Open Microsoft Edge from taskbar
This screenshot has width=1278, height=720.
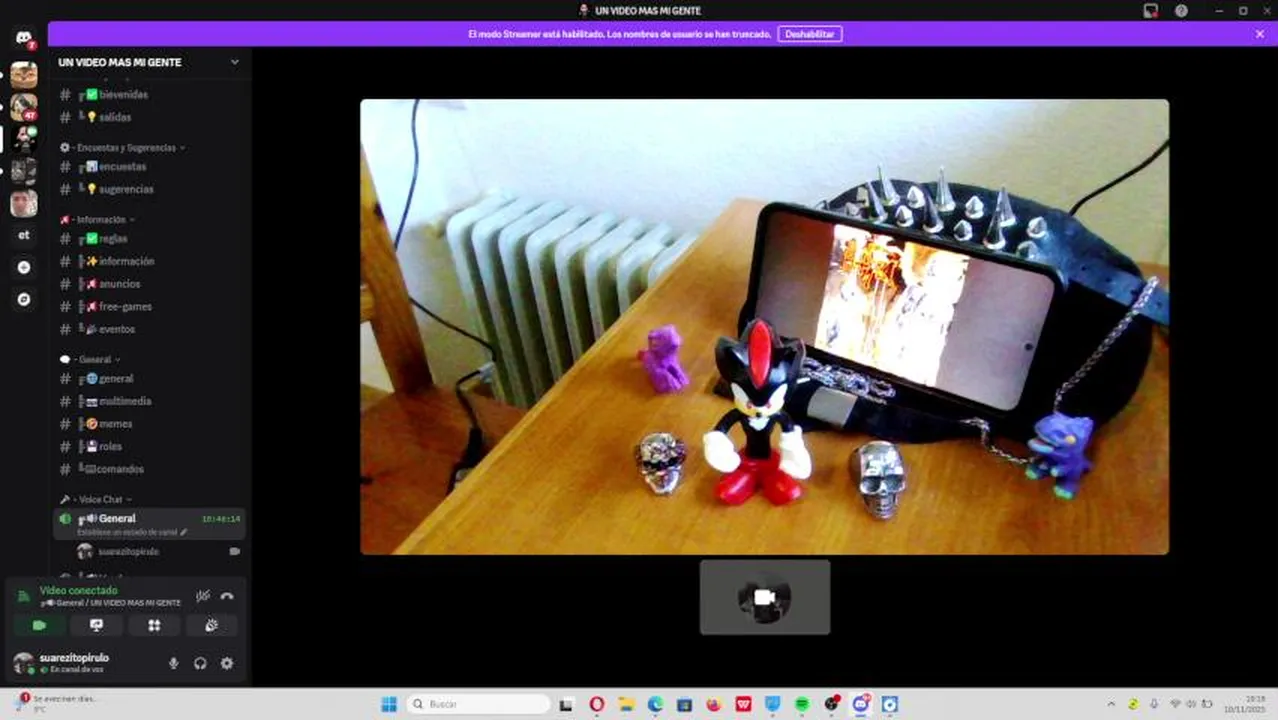pos(655,704)
